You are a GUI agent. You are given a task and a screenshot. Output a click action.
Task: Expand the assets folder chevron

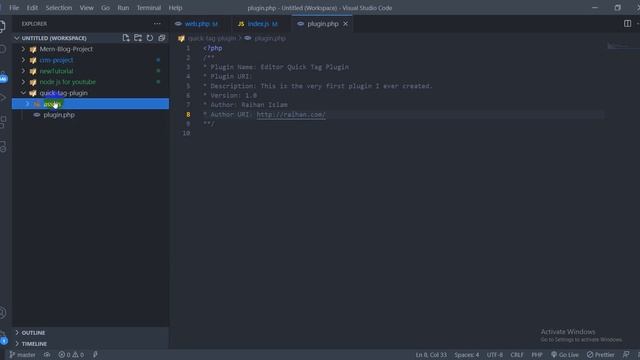tap(27, 104)
